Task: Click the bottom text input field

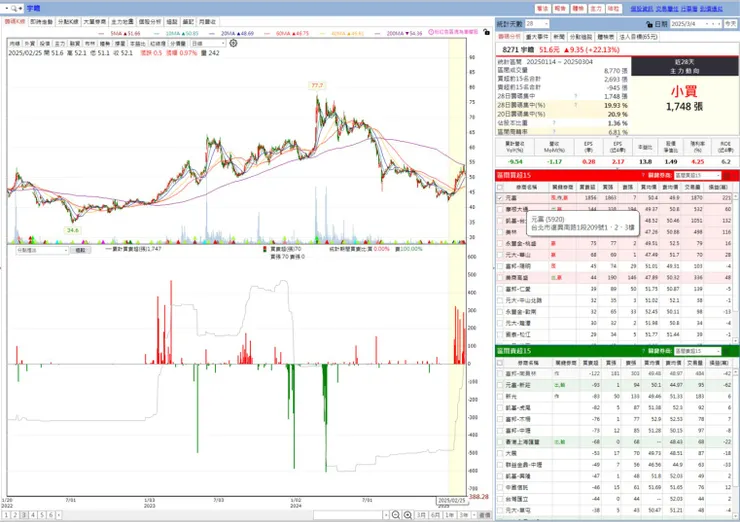Action: coord(348,515)
